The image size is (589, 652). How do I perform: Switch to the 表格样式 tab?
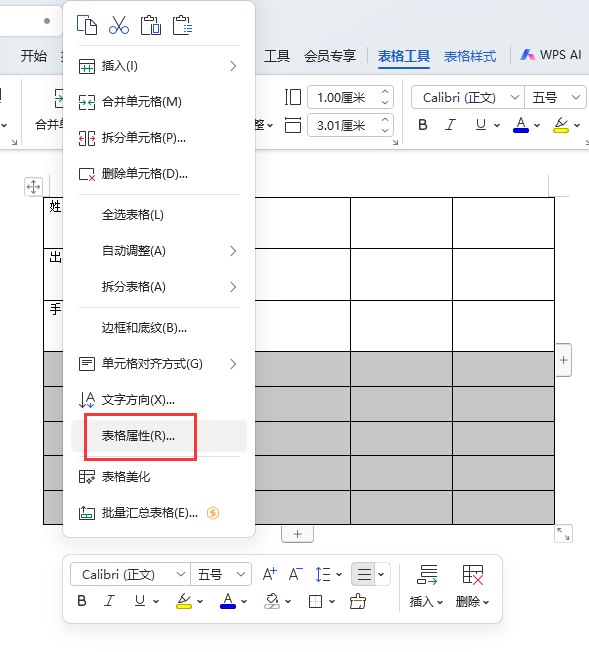pyautogui.click(x=470, y=56)
